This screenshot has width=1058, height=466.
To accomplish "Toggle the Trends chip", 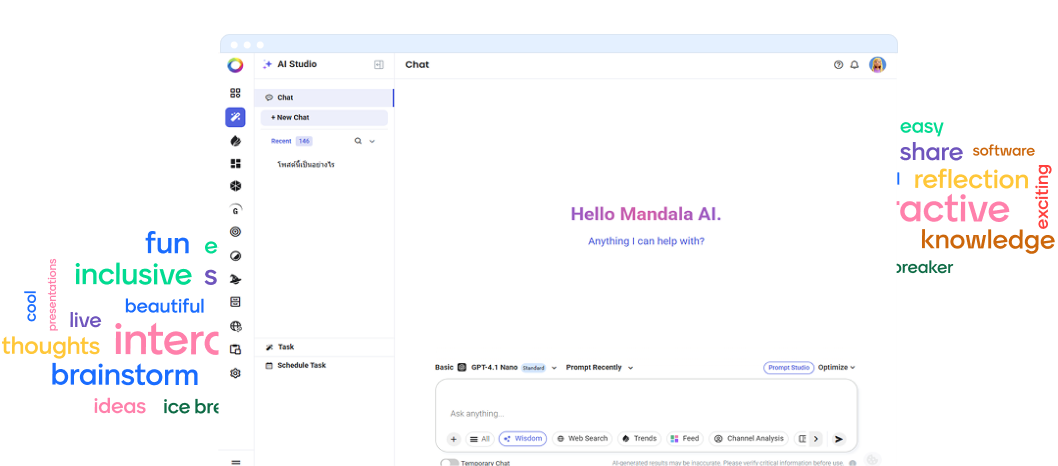I will point(639,439).
